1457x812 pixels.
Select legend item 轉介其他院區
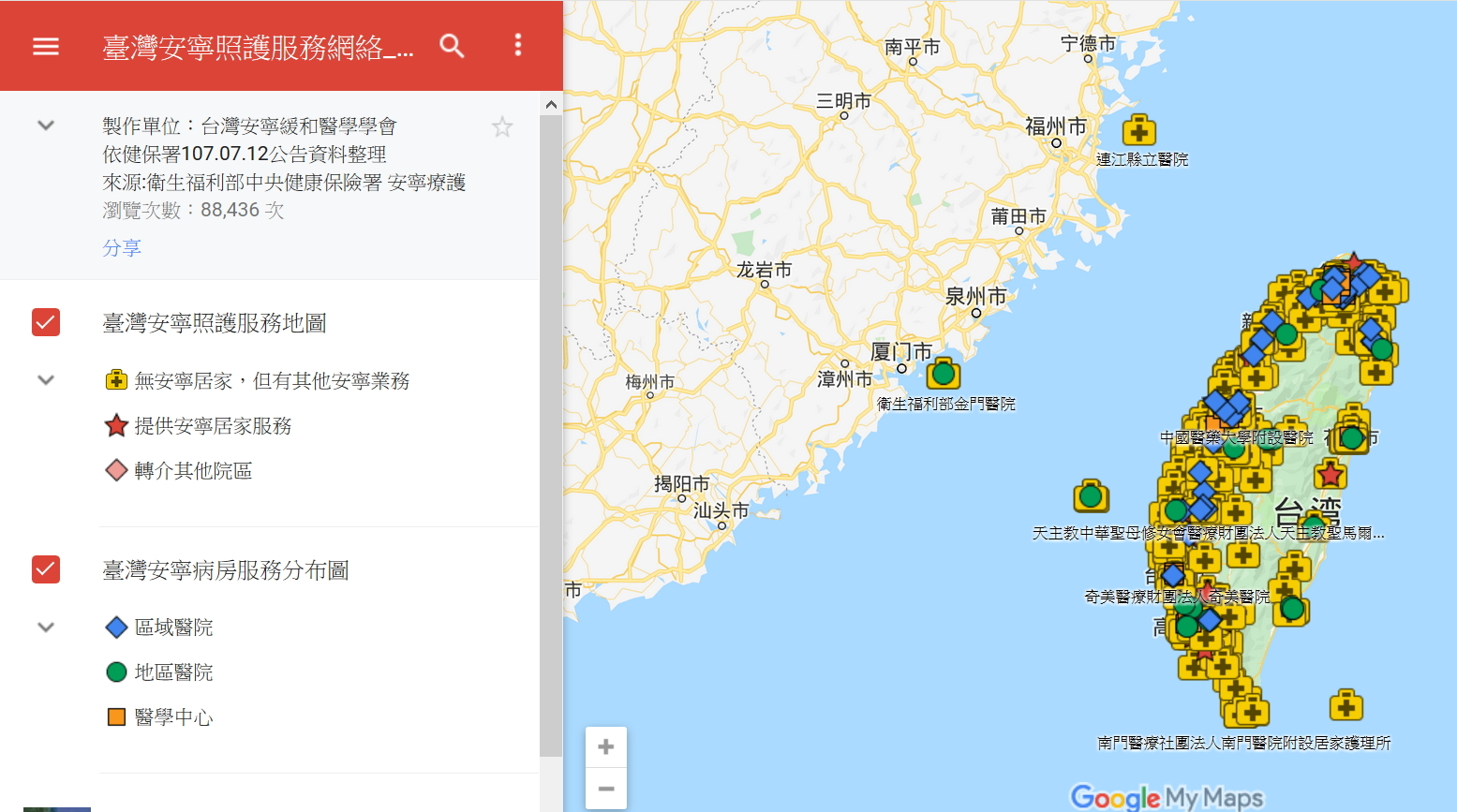(x=193, y=471)
